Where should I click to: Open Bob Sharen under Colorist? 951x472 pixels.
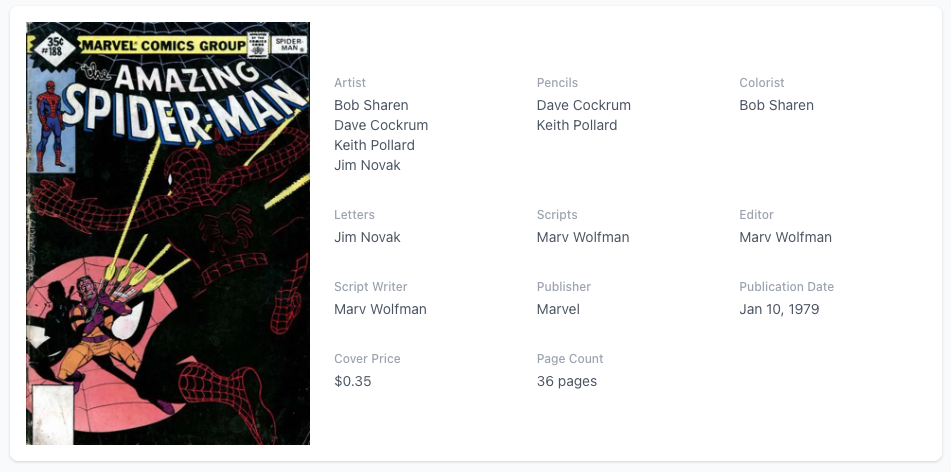coord(777,105)
